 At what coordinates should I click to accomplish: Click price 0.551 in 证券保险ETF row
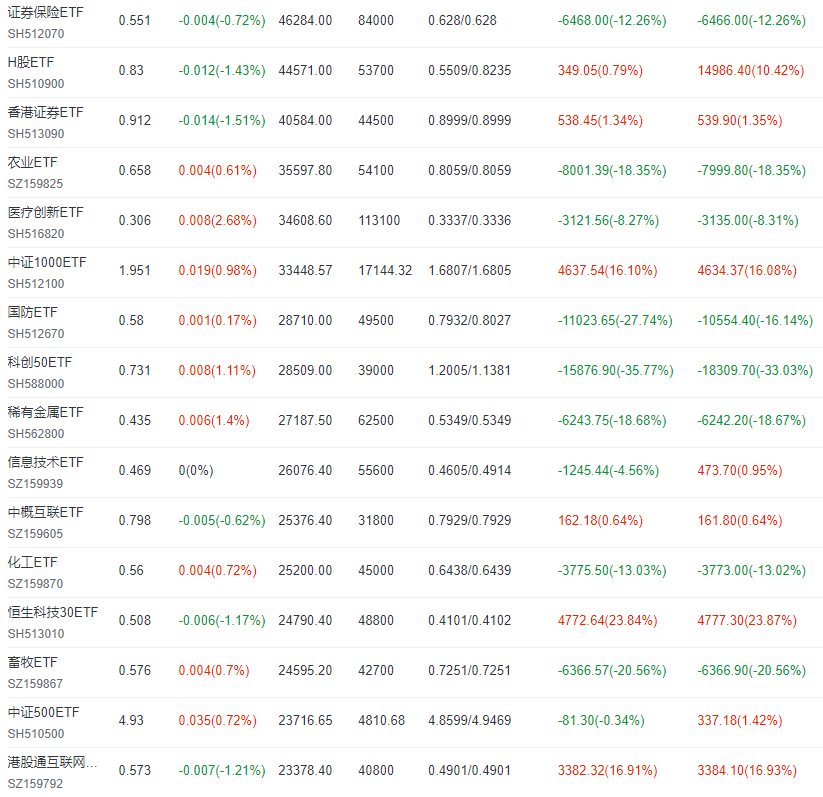pyautogui.click(x=135, y=20)
